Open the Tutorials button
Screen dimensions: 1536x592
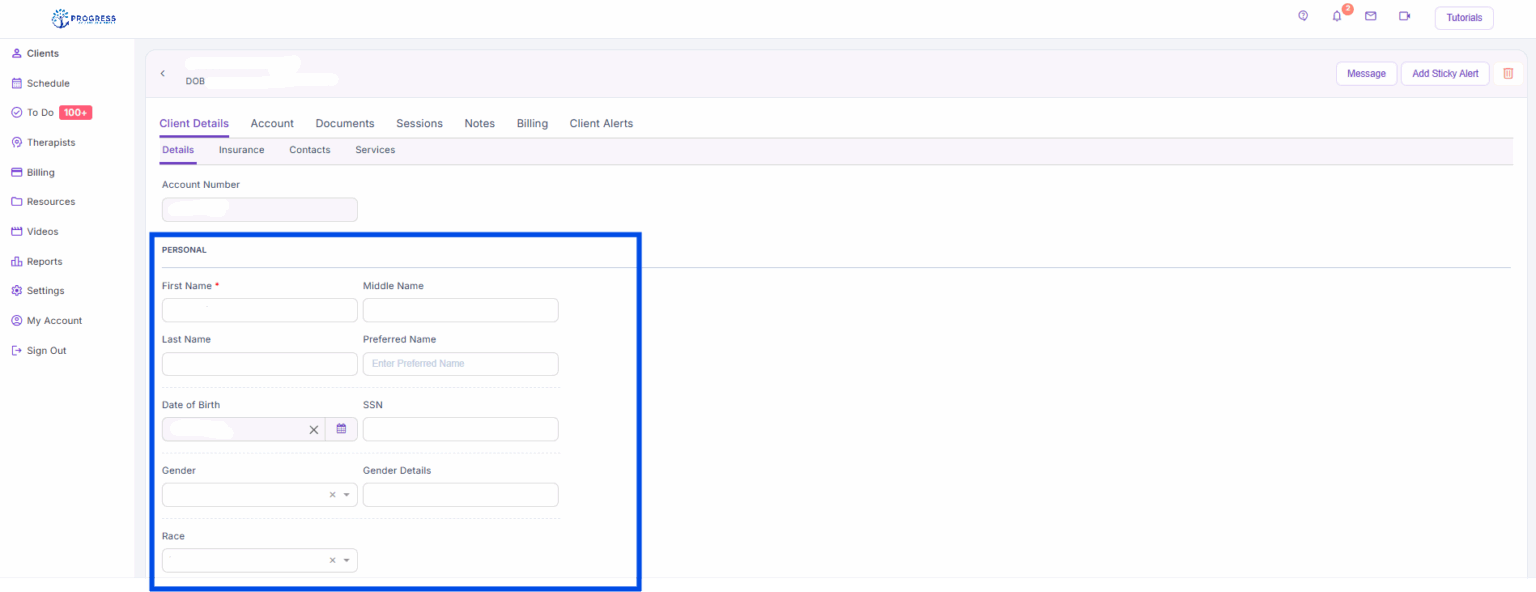pyautogui.click(x=1464, y=18)
